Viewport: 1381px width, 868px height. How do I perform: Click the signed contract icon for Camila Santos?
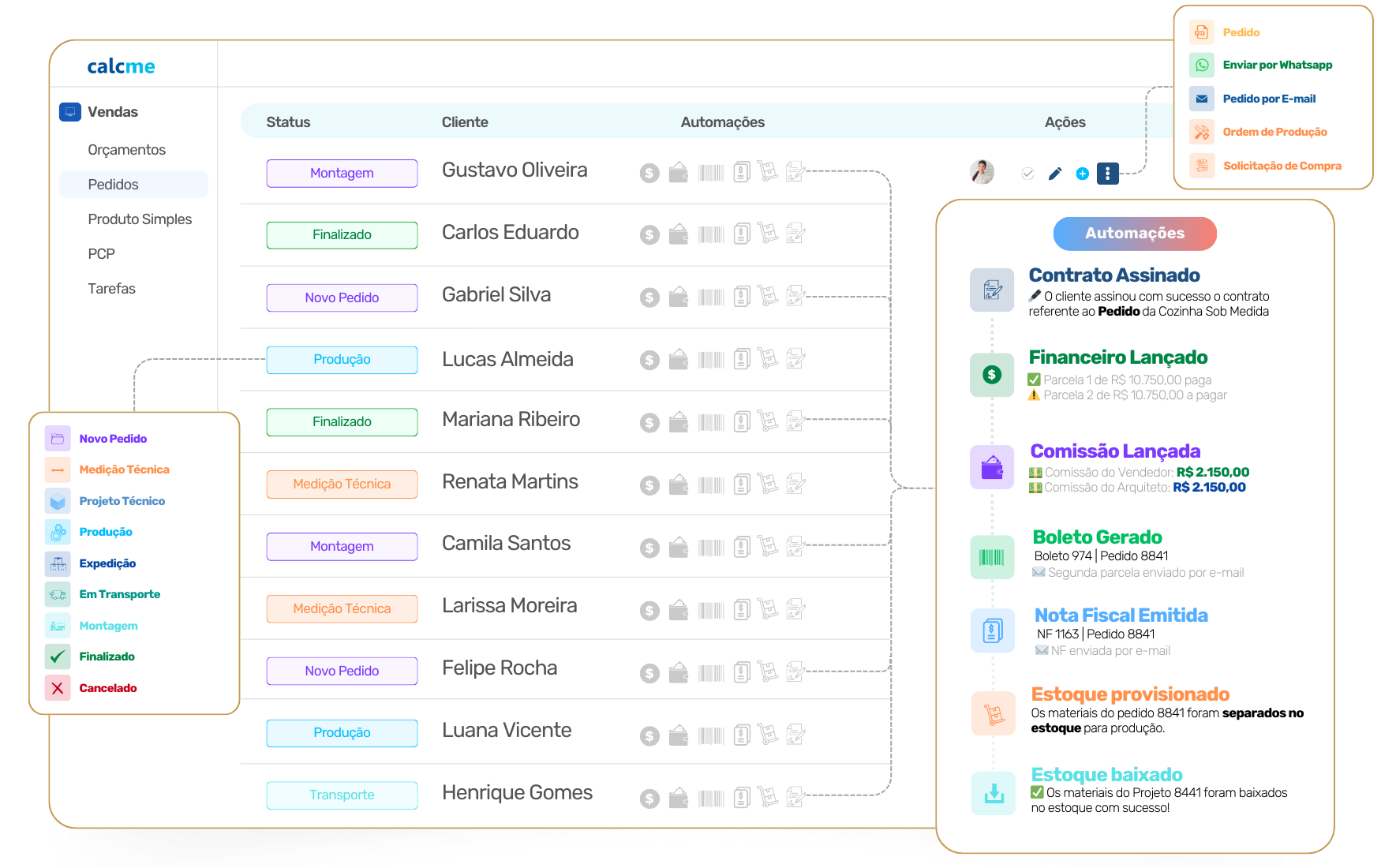point(795,545)
